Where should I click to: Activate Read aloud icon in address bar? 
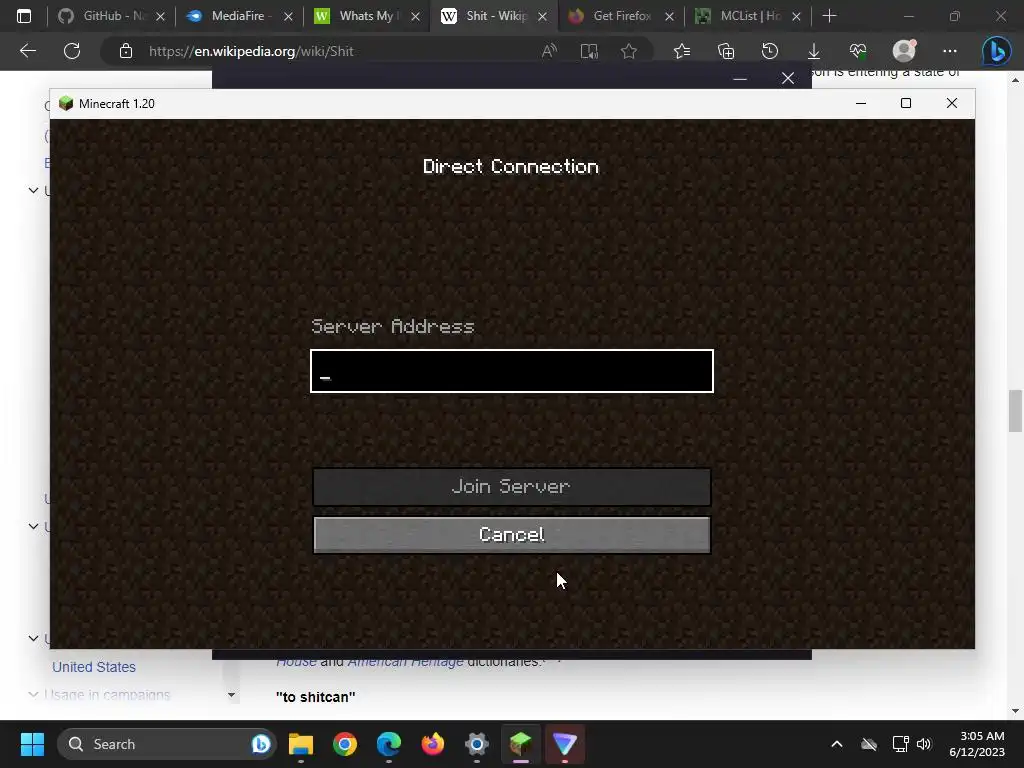[549, 51]
